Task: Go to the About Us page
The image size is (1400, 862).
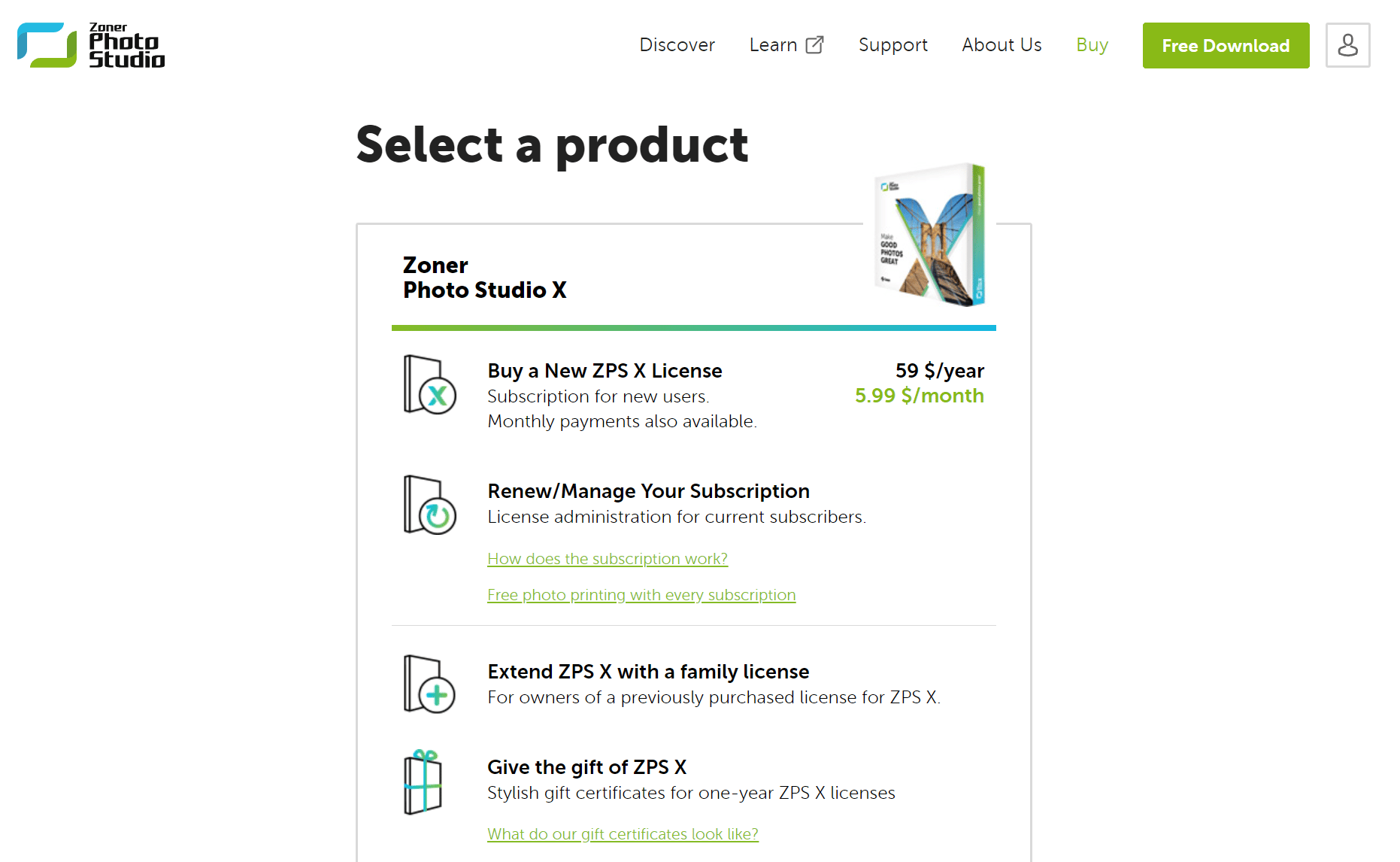Action: (x=1002, y=45)
